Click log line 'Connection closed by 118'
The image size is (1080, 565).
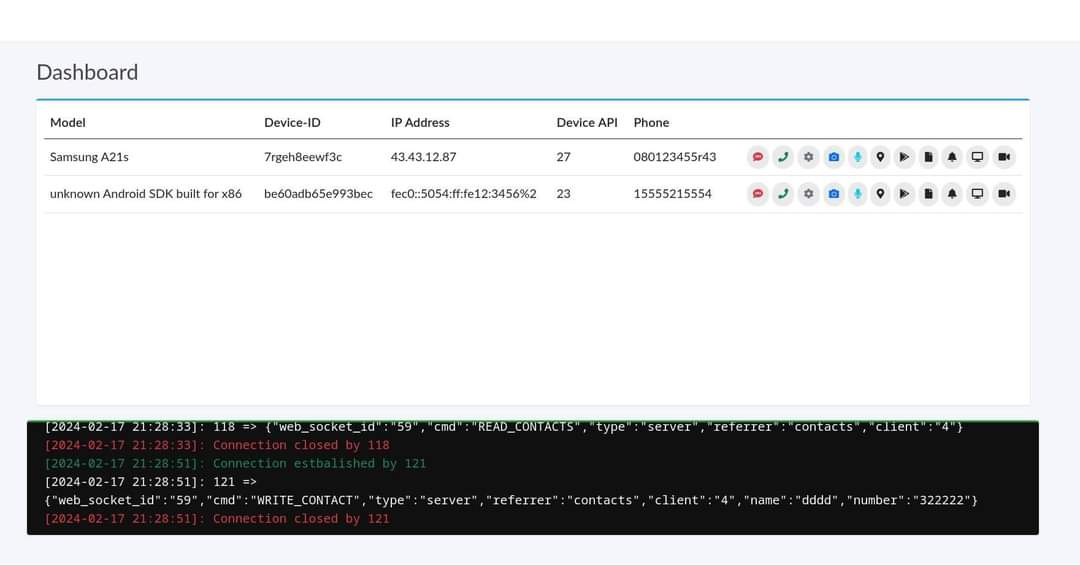[217, 445]
